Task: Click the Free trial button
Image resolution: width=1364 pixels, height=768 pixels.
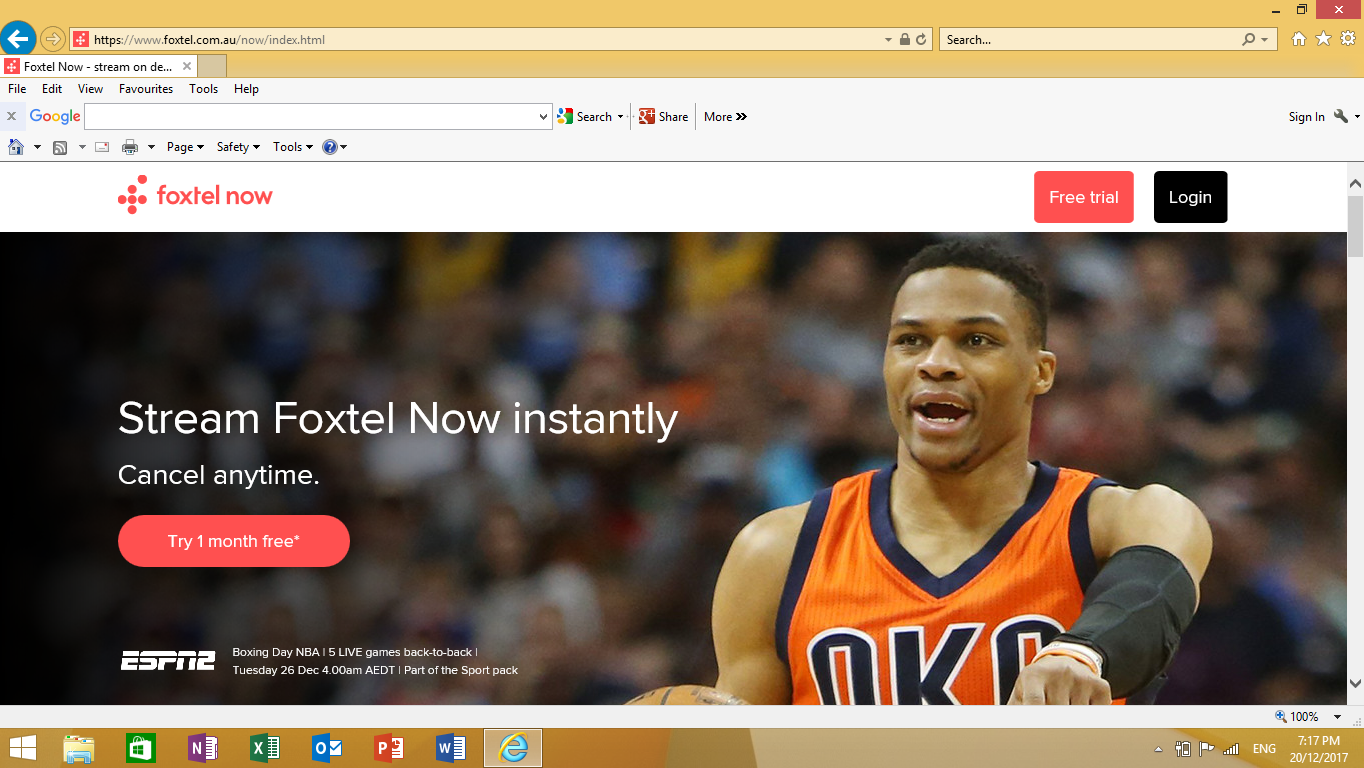Action: point(1083,197)
